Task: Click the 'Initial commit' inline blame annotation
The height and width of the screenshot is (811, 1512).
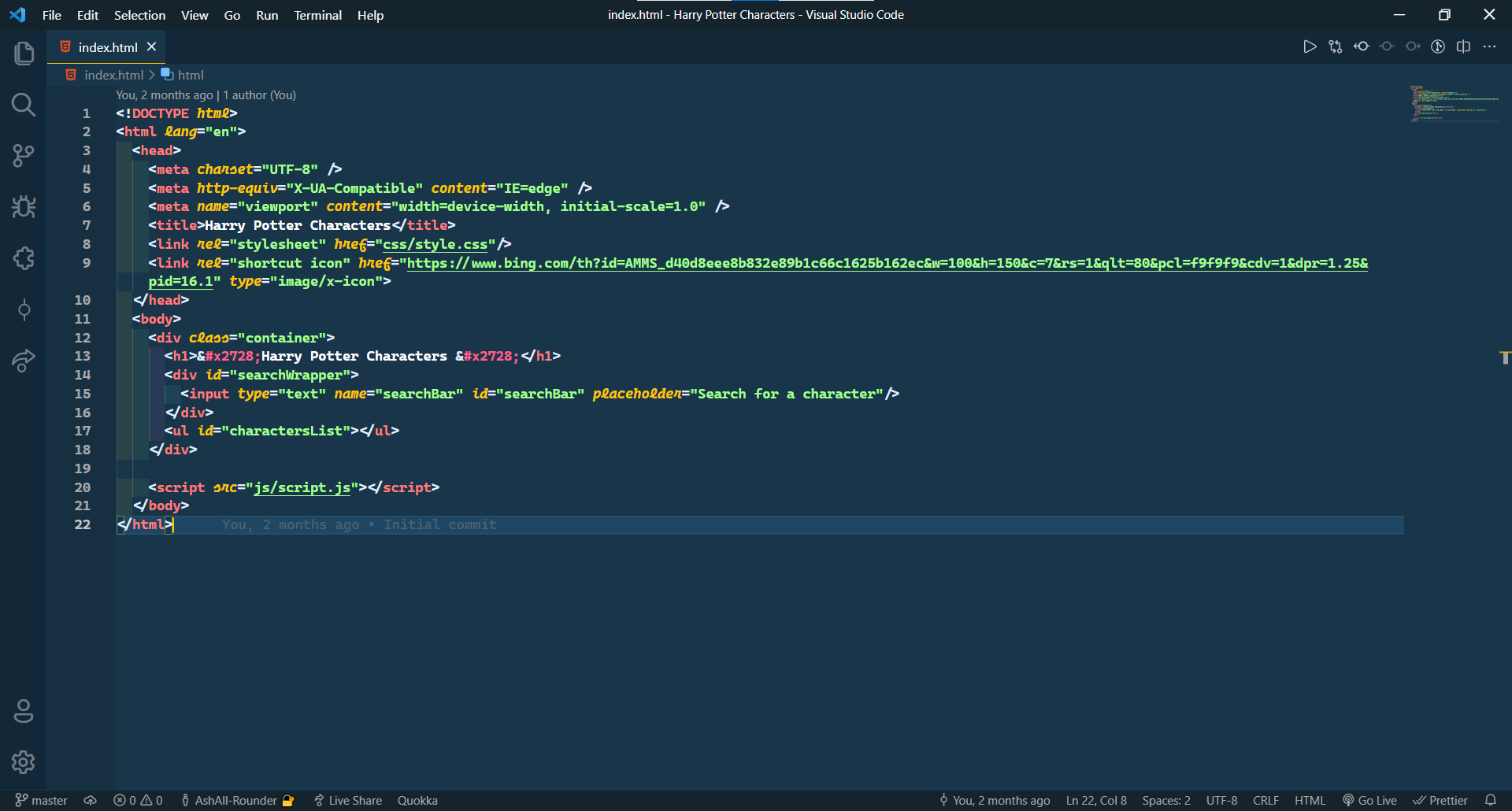Action: pyautogui.click(x=440, y=524)
